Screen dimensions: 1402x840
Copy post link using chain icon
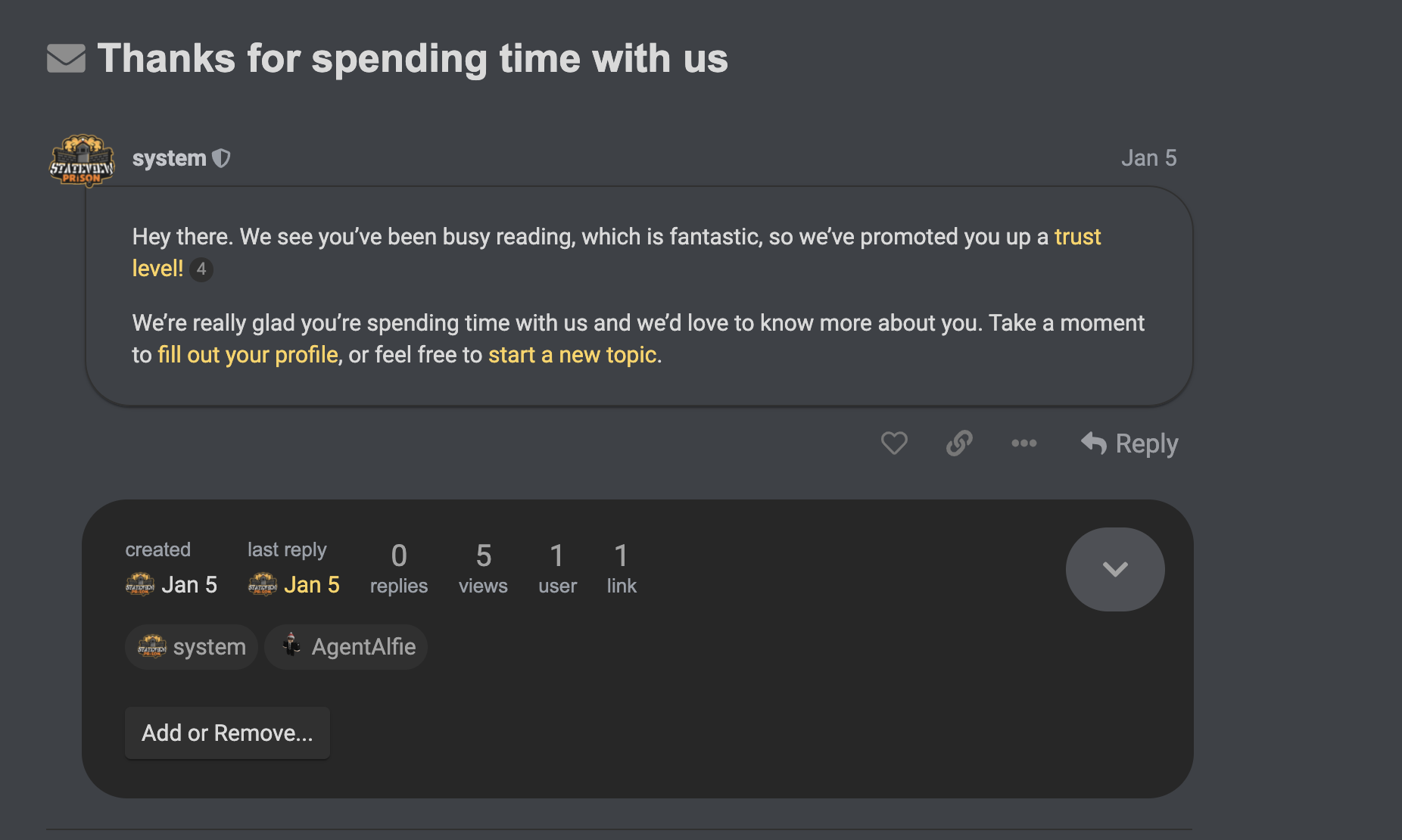point(958,443)
